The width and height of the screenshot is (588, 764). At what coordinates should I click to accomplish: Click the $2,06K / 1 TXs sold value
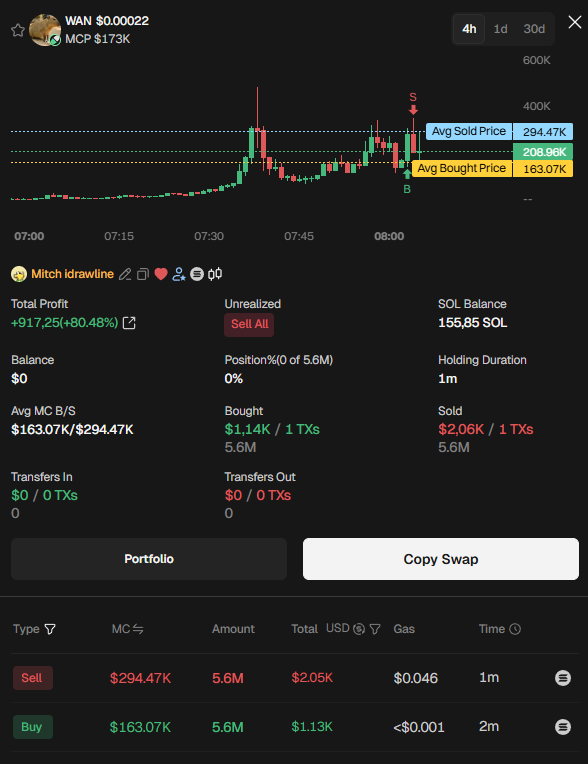click(486, 429)
